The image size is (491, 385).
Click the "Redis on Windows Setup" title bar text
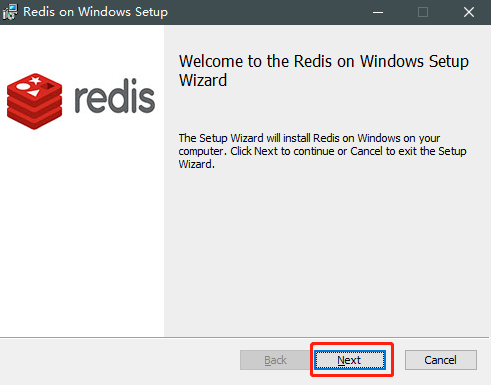click(x=95, y=12)
